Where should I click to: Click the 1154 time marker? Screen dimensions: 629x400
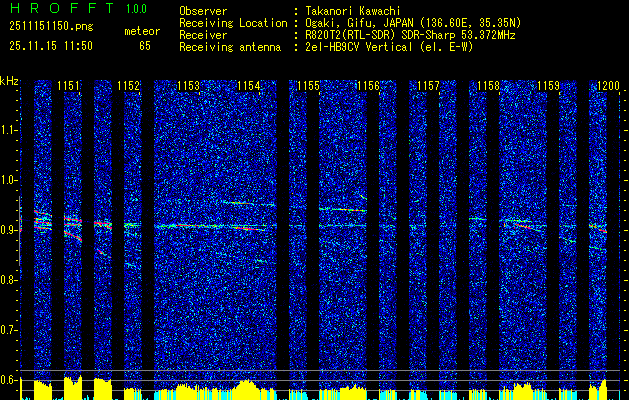249,86
